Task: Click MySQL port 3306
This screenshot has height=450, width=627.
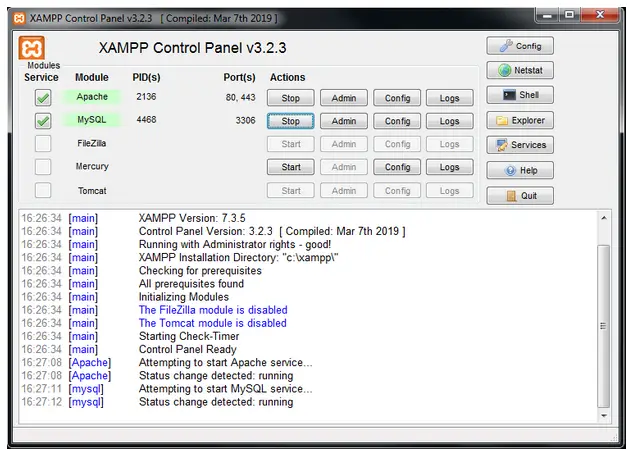Action: [245, 120]
